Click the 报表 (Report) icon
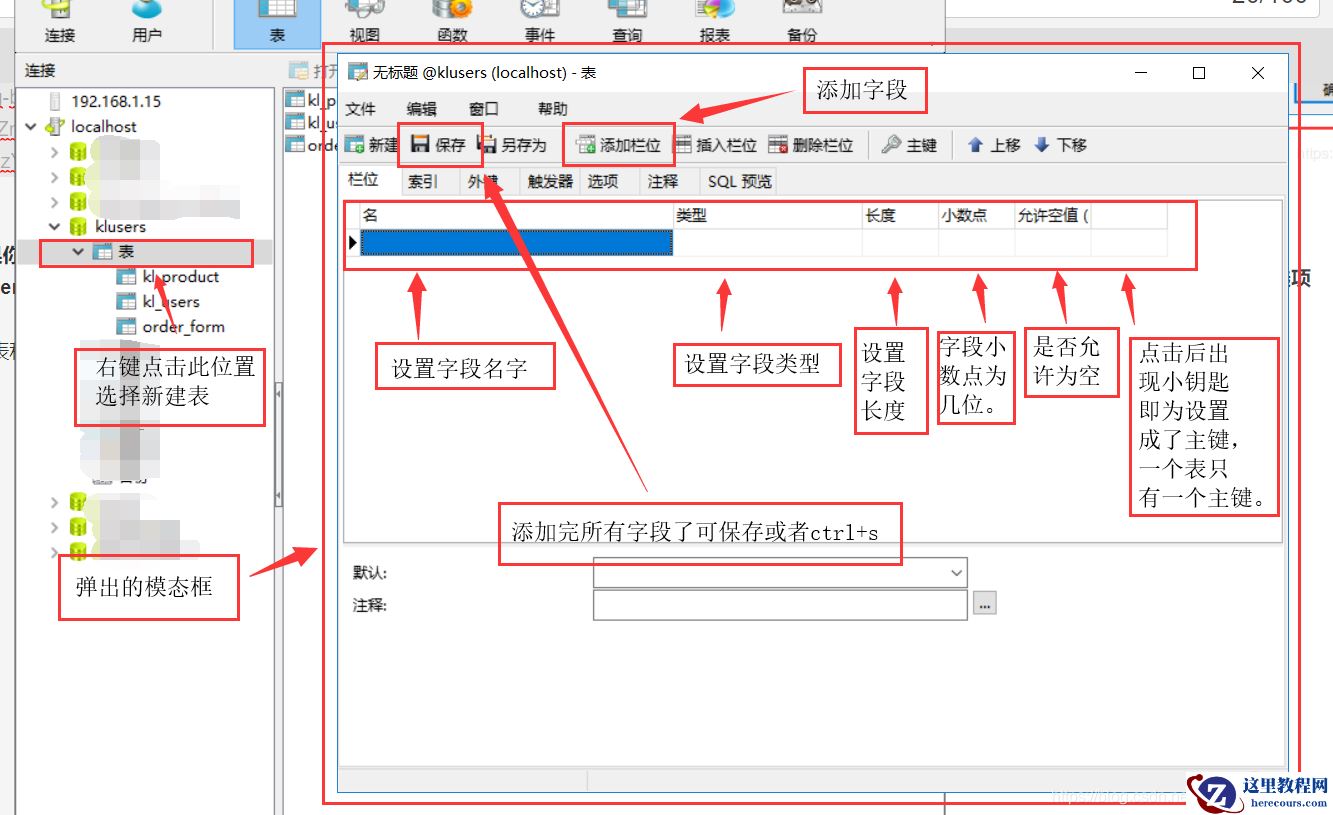This screenshot has height=815, width=1333. tap(713, 20)
